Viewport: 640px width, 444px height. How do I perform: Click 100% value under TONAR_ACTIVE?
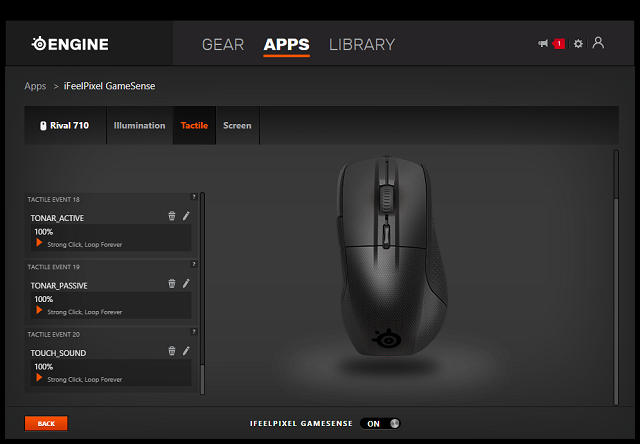coord(44,232)
